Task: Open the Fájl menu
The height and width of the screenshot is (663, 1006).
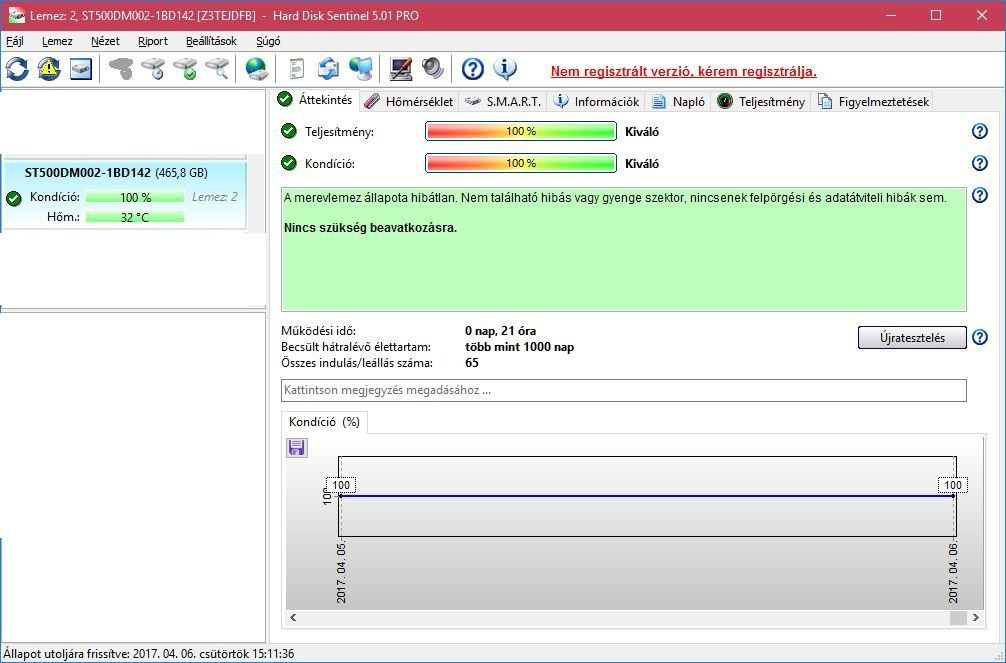Action: pos(15,41)
